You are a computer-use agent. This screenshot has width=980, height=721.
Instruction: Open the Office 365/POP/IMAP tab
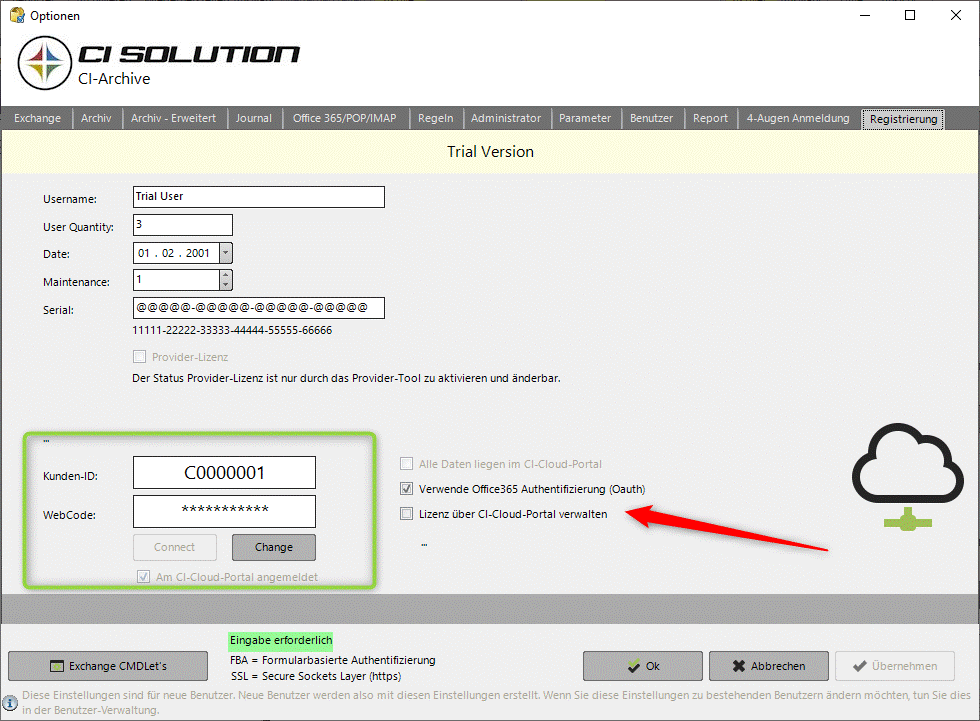click(344, 118)
